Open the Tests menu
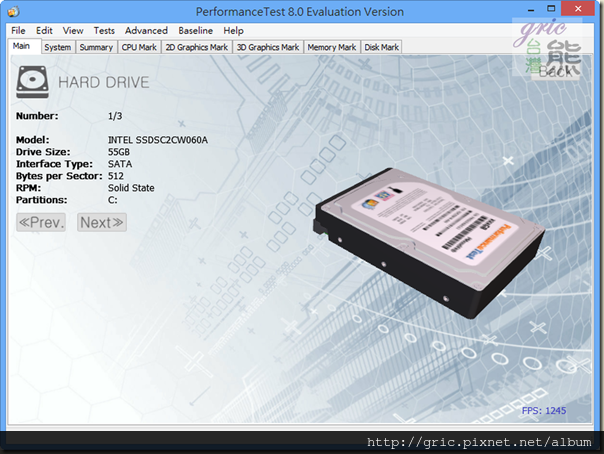 pyautogui.click(x=104, y=30)
